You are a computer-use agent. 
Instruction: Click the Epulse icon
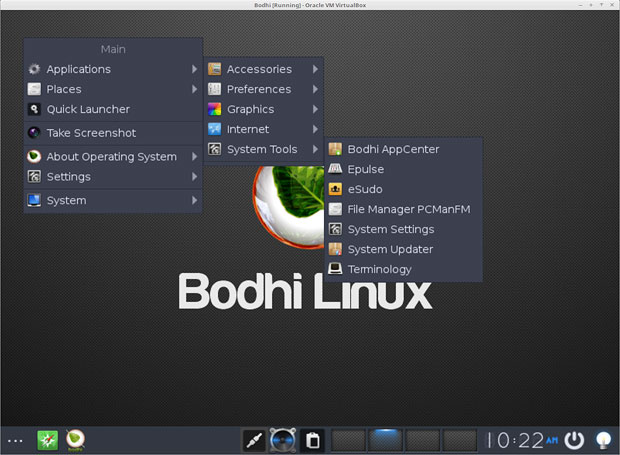[335, 169]
